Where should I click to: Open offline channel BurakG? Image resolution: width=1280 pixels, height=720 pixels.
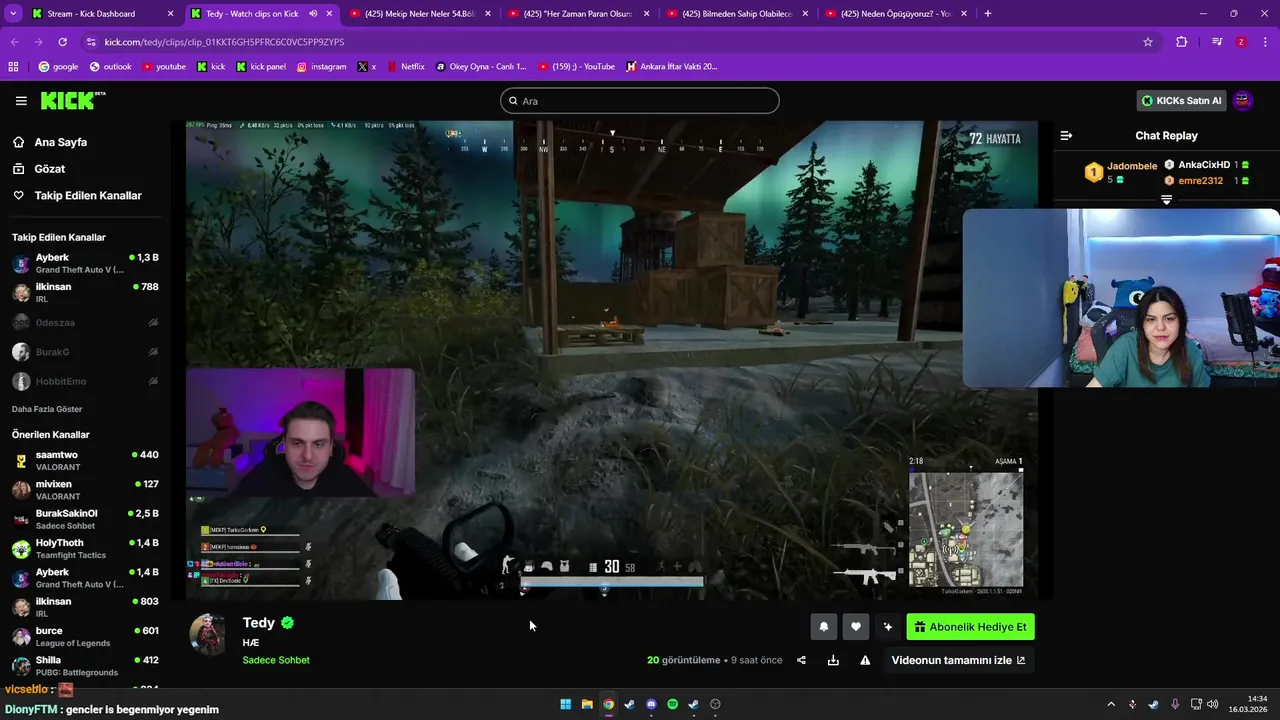[85, 352]
